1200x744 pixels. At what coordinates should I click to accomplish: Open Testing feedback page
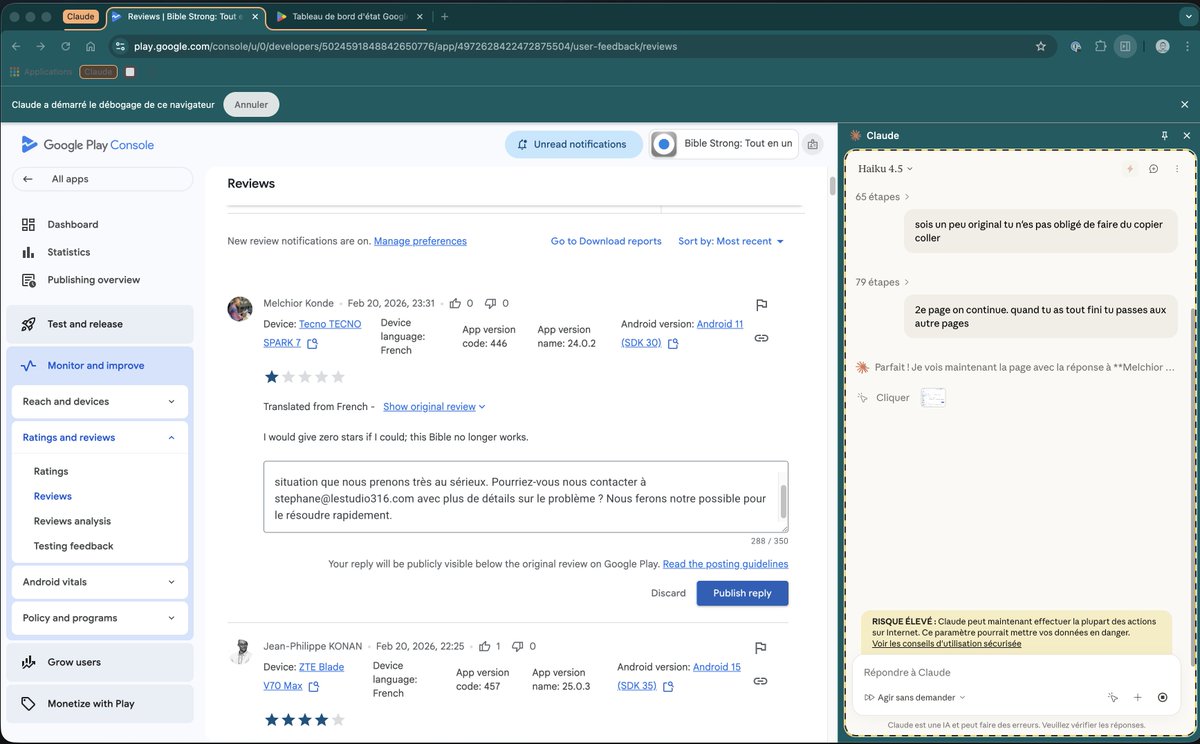point(73,546)
